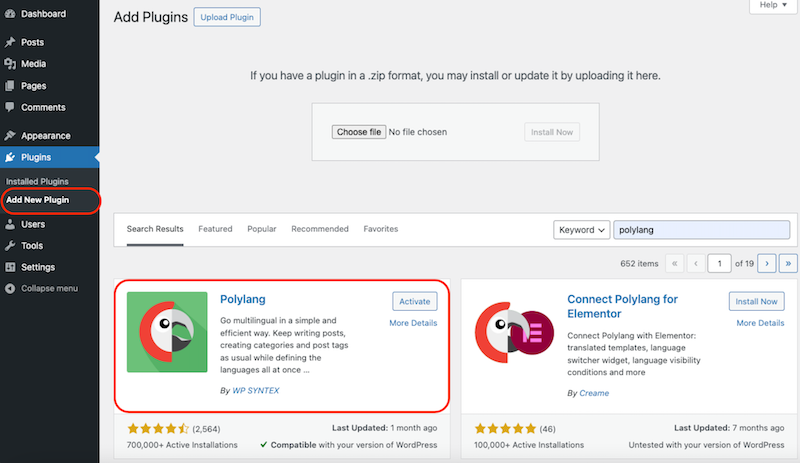The height and width of the screenshot is (463, 800).
Task: Switch to Featured plugins tab
Action: [x=215, y=229]
